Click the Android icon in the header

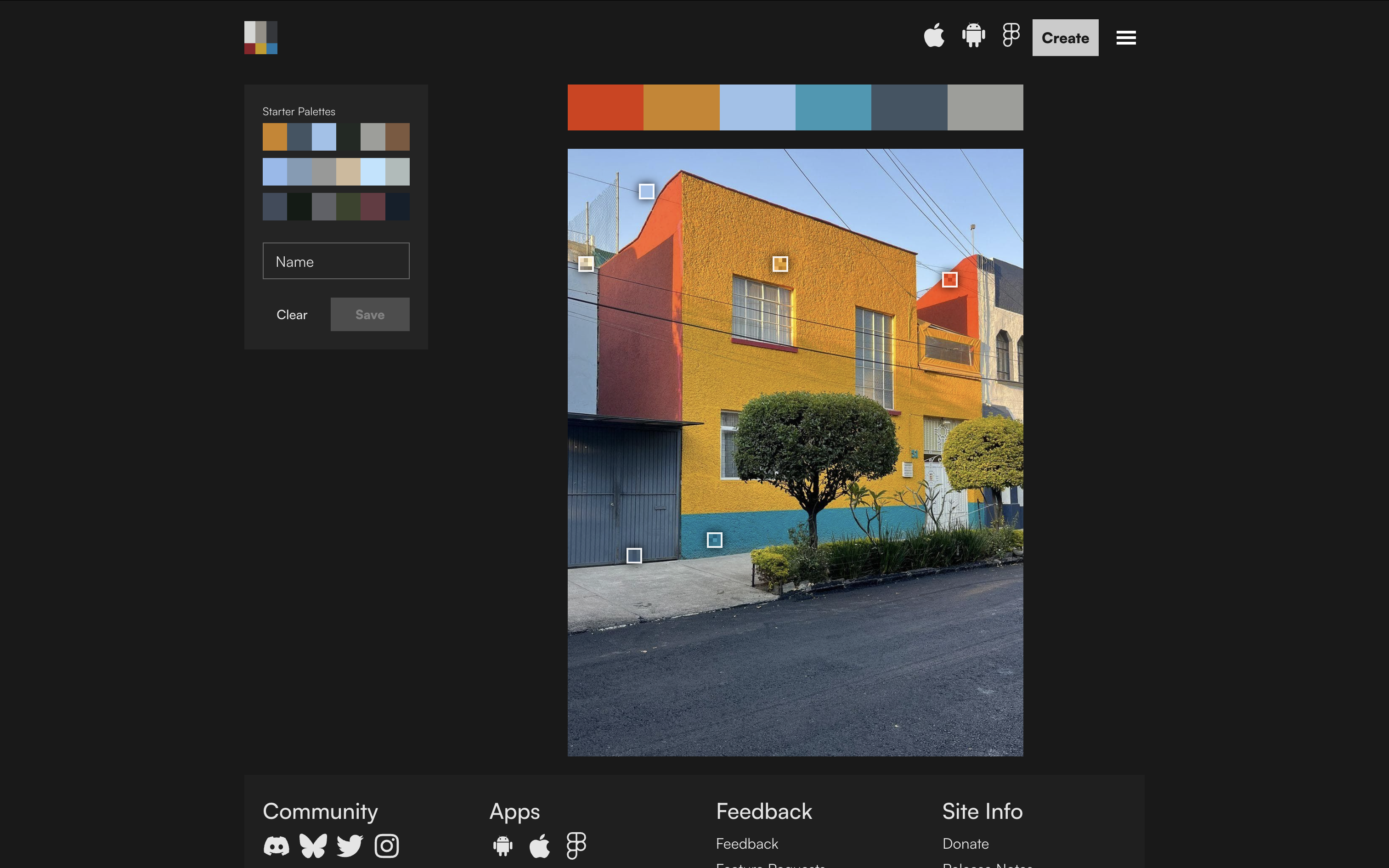(973, 36)
